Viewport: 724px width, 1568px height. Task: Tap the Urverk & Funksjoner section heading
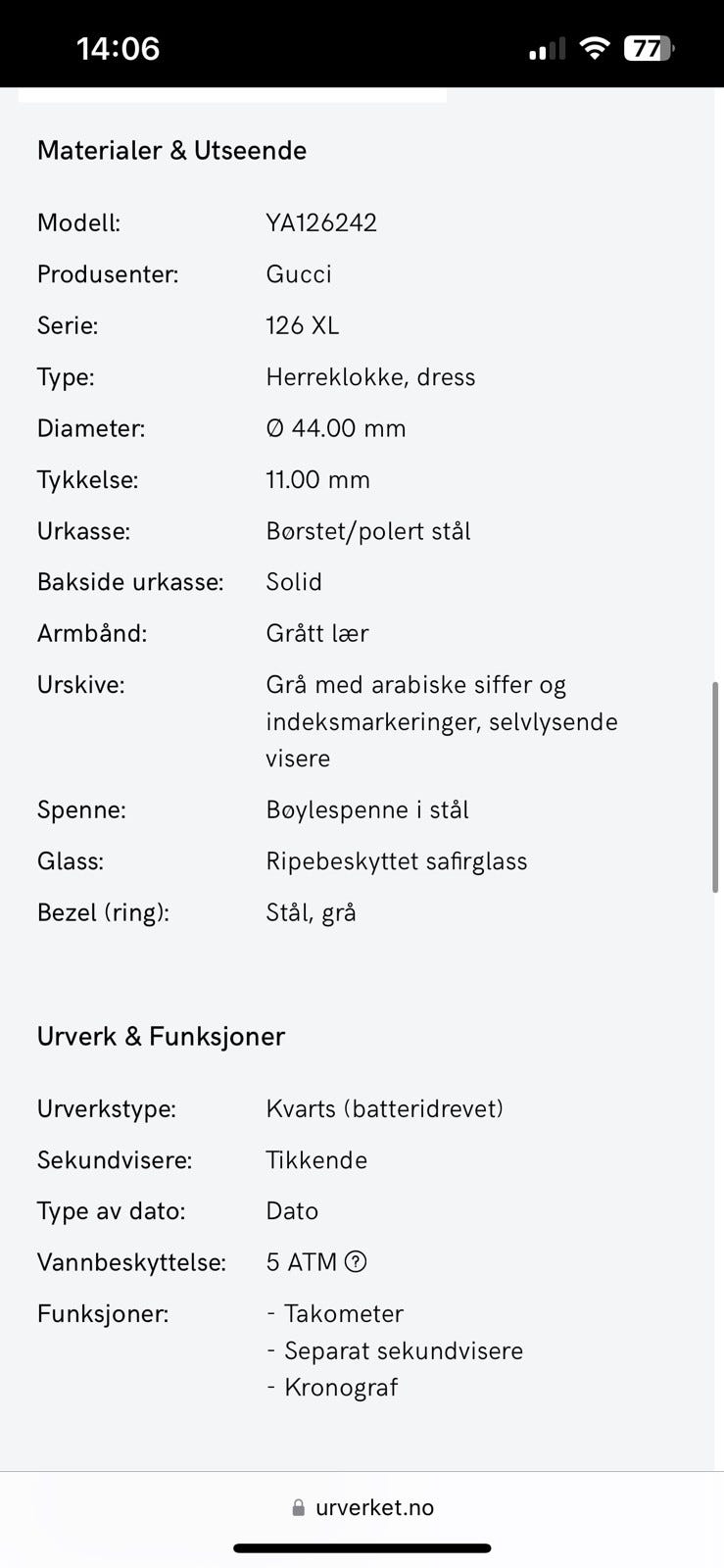click(161, 1036)
